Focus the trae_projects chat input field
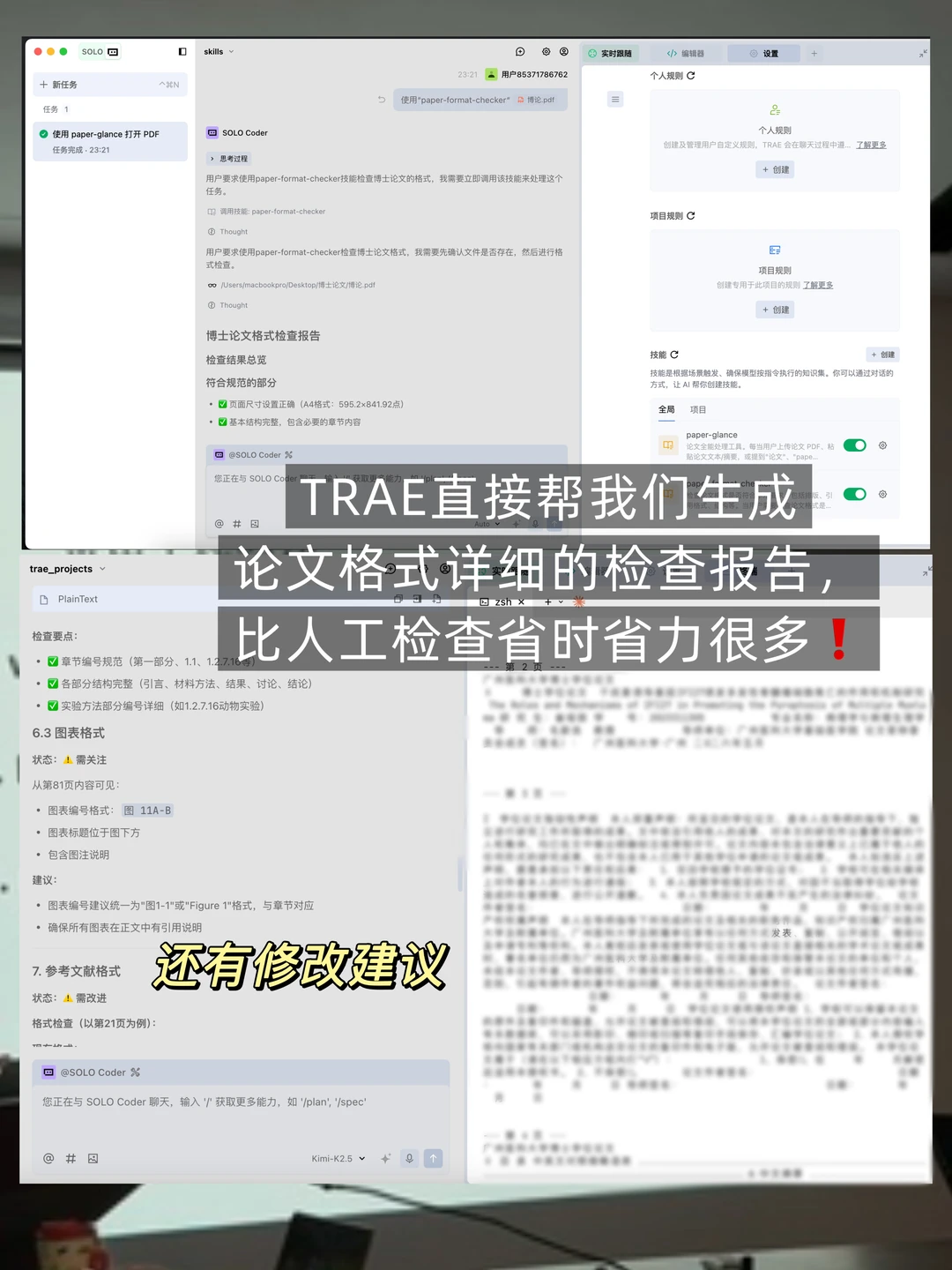 click(x=242, y=1114)
